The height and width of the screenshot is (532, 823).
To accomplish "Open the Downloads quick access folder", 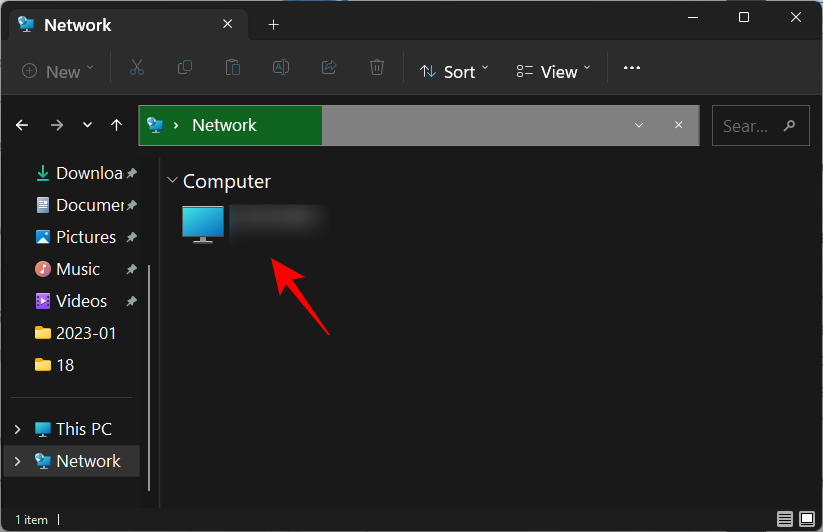I will [88, 173].
